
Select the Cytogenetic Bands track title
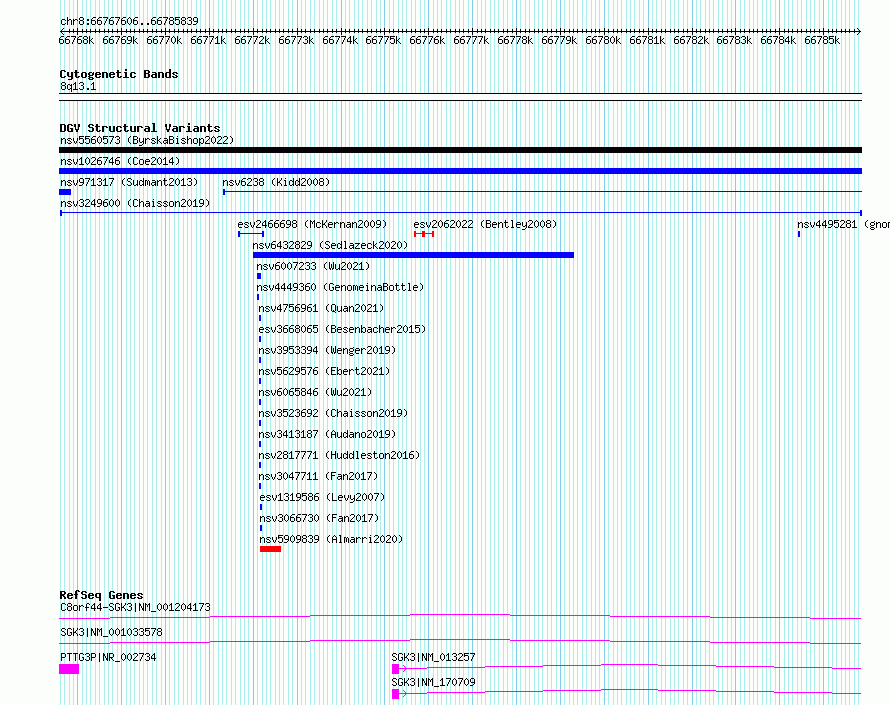[119, 74]
